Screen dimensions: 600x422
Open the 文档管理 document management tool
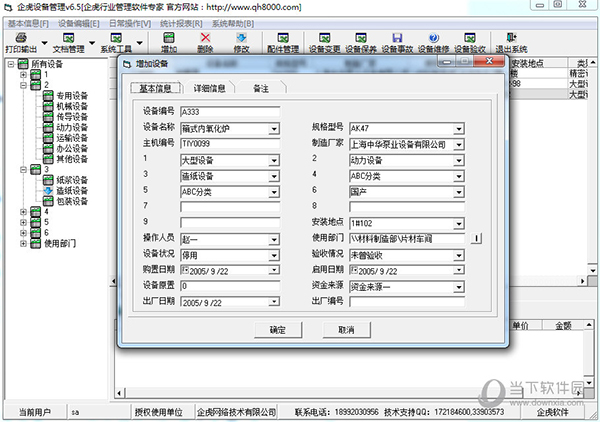pos(69,41)
